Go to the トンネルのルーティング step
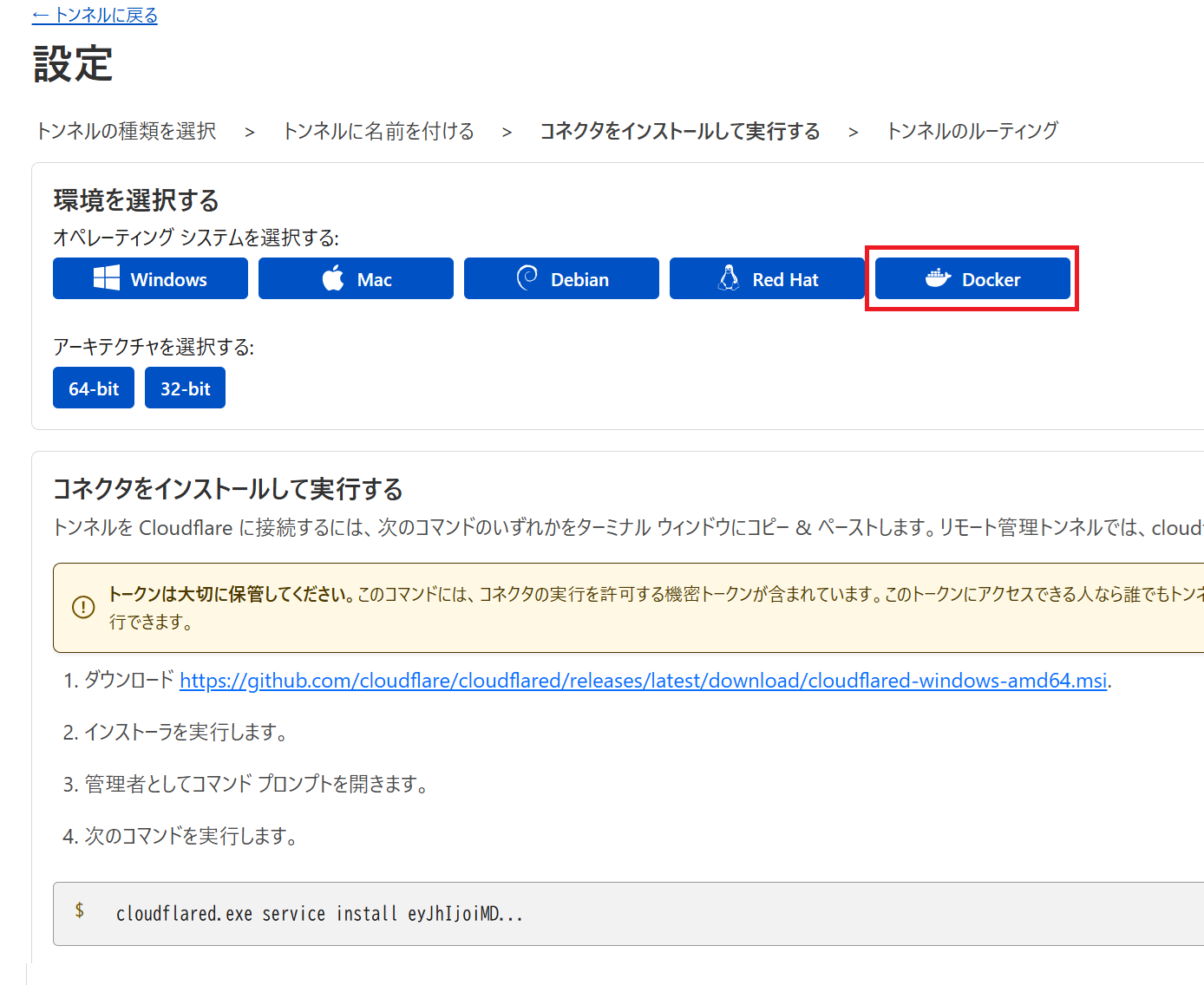This screenshot has width=1204, height=985. [x=972, y=131]
